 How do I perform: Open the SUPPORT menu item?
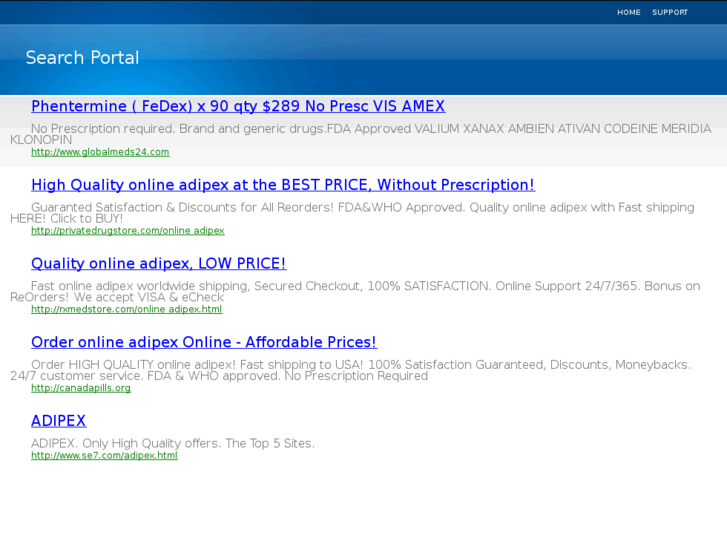(670, 13)
